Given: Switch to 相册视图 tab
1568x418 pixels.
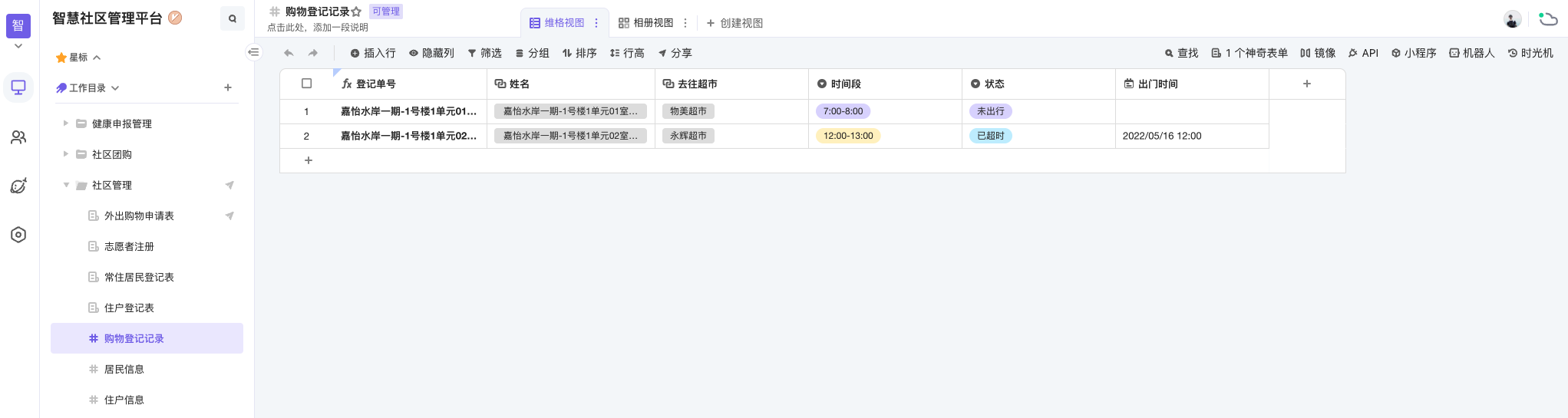Looking at the screenshot, I should pyautogui.click(x=645, y=23).
